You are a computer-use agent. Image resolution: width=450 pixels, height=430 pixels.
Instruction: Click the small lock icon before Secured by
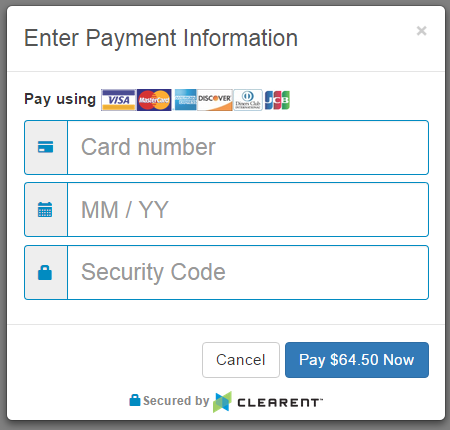(x=135, y=400)
